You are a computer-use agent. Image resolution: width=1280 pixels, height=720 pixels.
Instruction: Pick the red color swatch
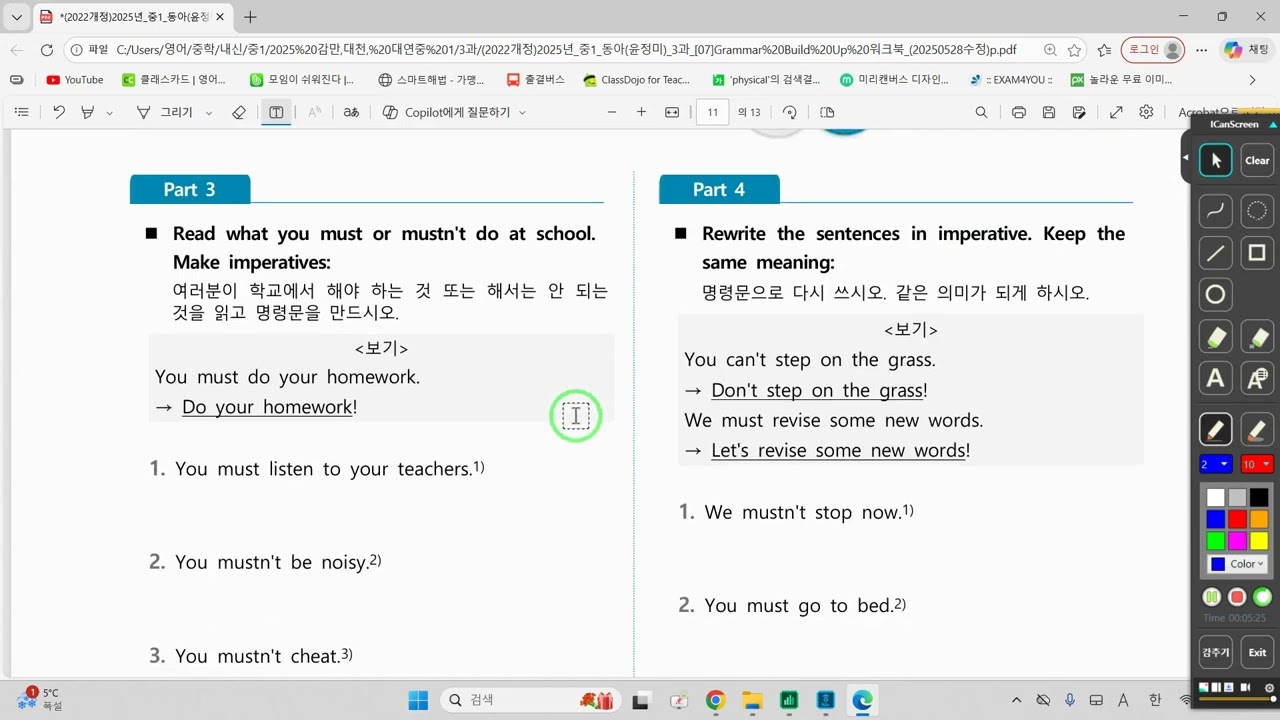[1237, 519]
